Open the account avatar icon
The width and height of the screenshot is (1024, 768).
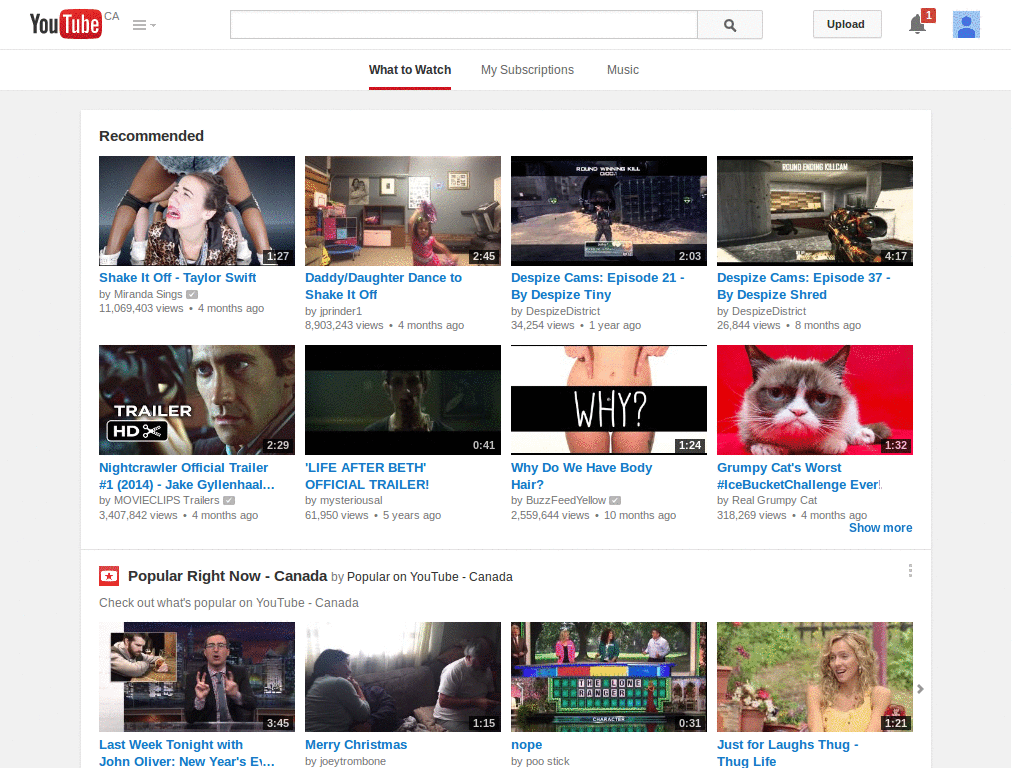click(x=966, y=25)
